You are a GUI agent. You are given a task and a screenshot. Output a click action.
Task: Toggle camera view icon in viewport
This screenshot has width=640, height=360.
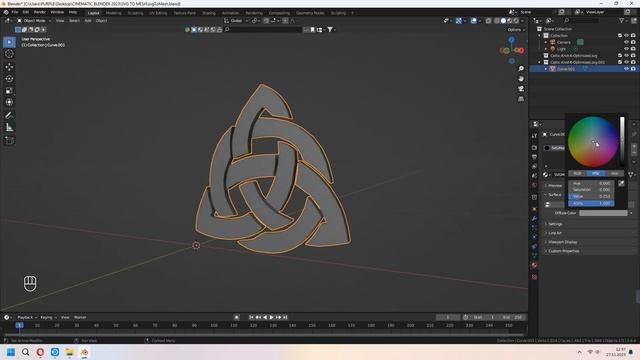coord(521,89)
